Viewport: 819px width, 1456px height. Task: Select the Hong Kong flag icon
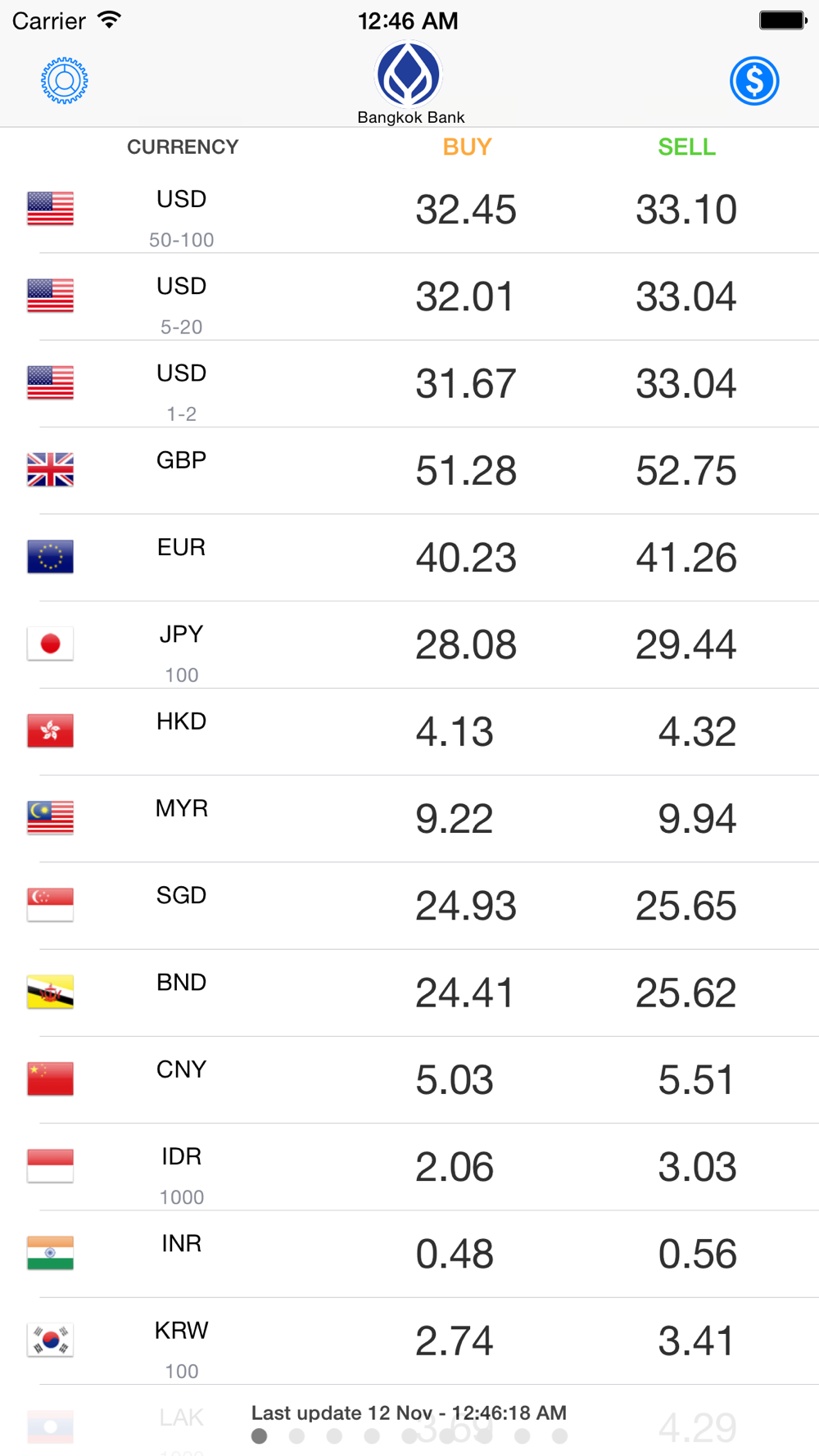pos(50,731)
